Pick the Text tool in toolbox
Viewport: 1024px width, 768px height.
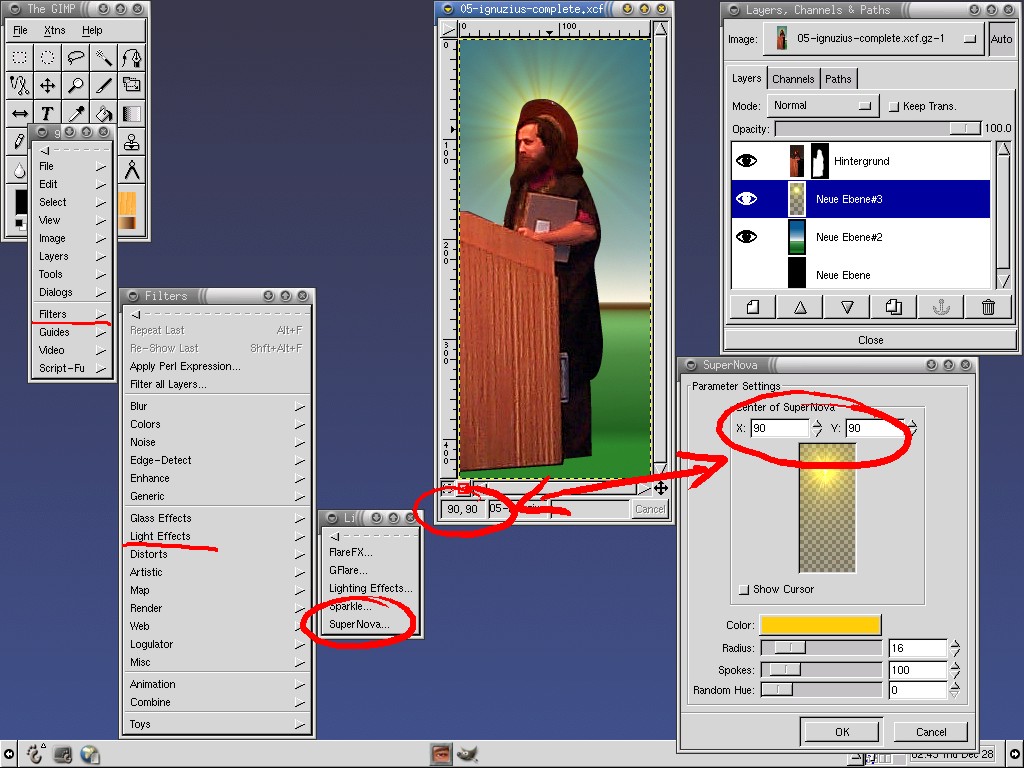47,113
